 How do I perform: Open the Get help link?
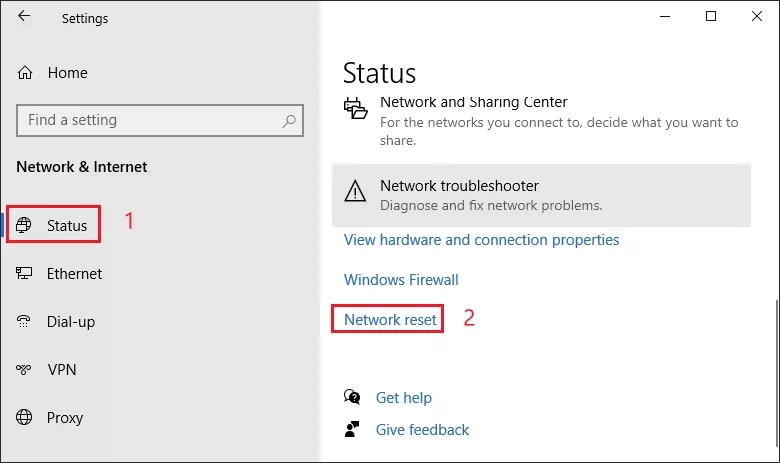pyautogui.click(x=403, y=397)
